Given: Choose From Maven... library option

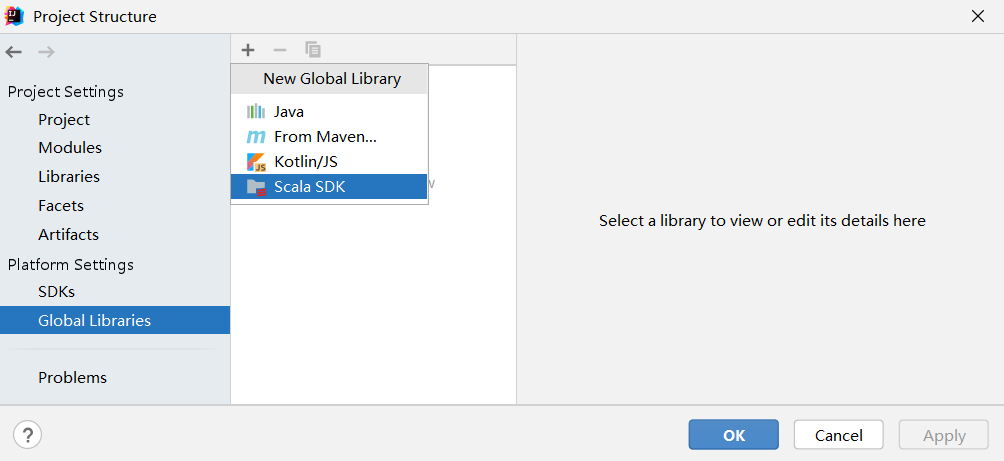Looking at the screenshot, I should [329, 137].
